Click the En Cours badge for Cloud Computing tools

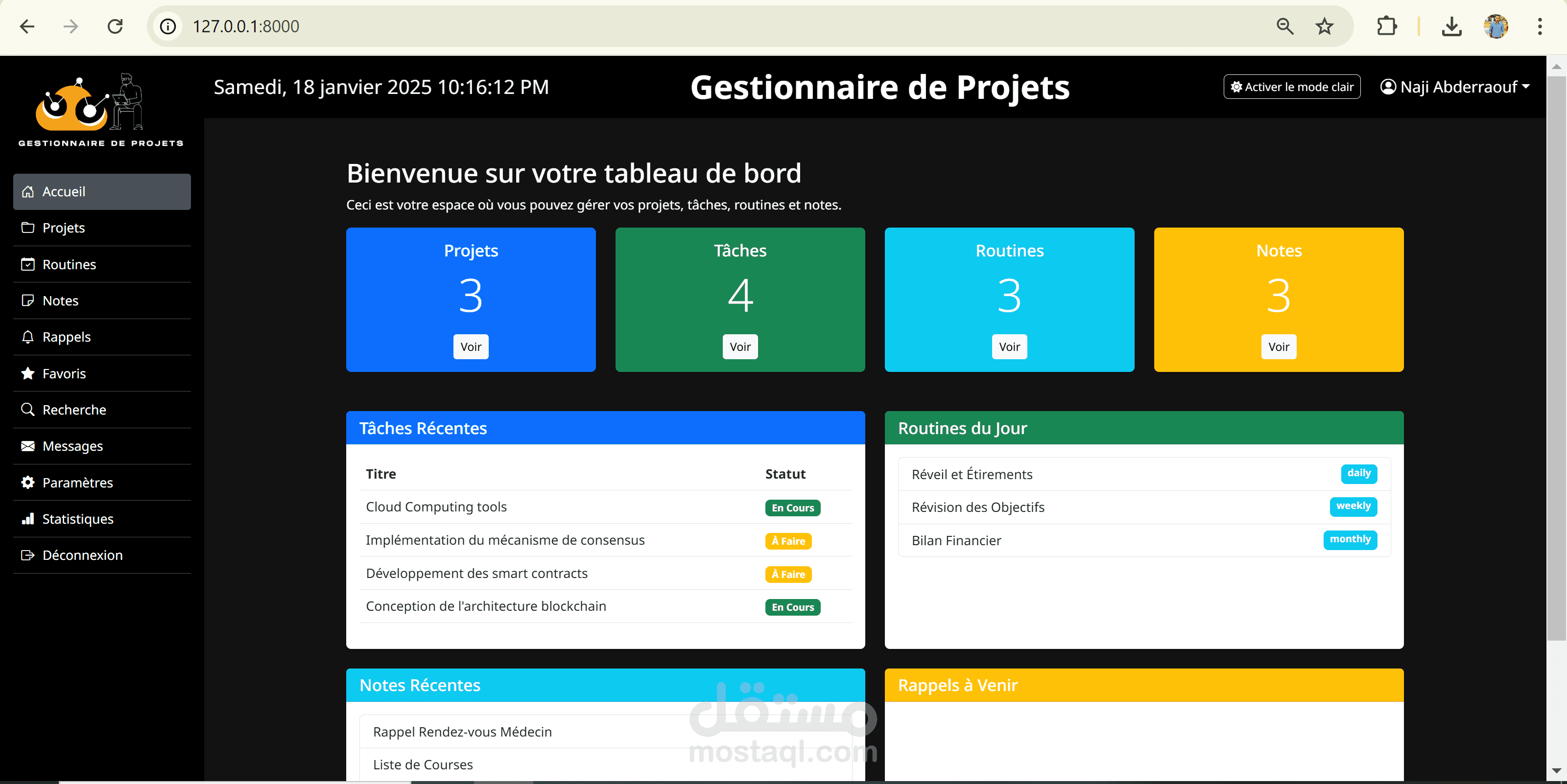[792, 507]
